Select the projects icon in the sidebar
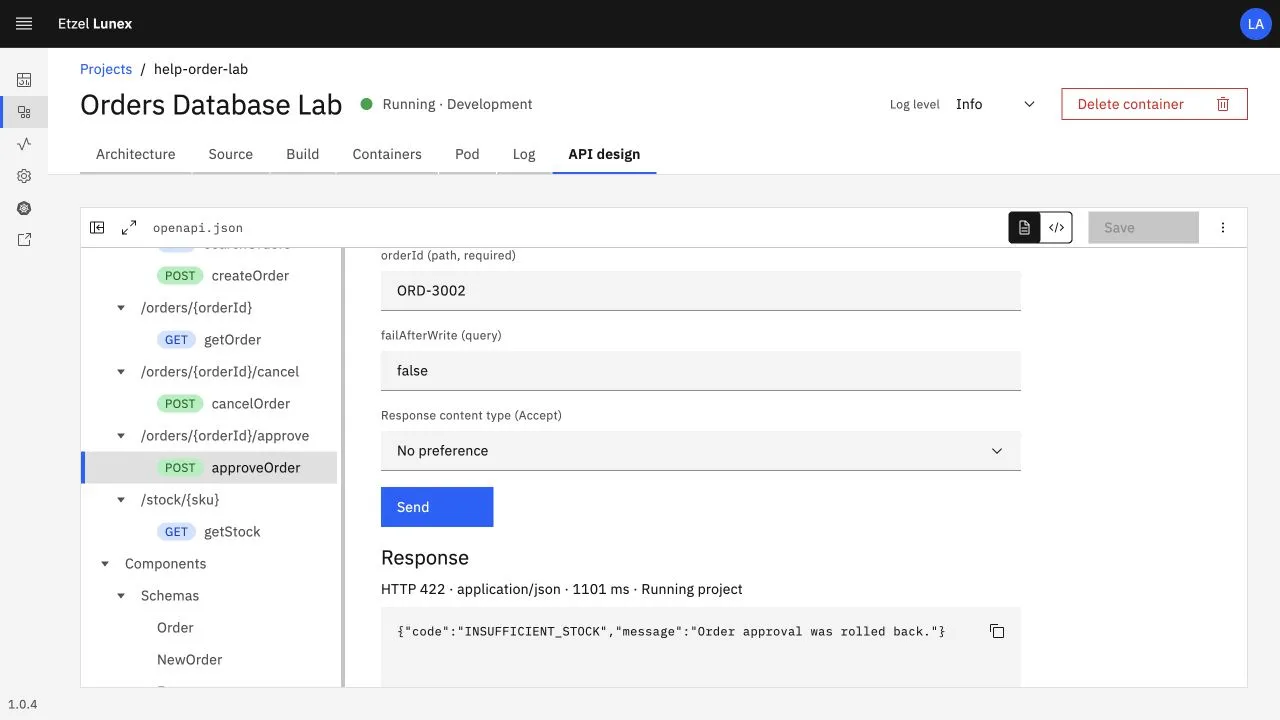 pos(24,112)
